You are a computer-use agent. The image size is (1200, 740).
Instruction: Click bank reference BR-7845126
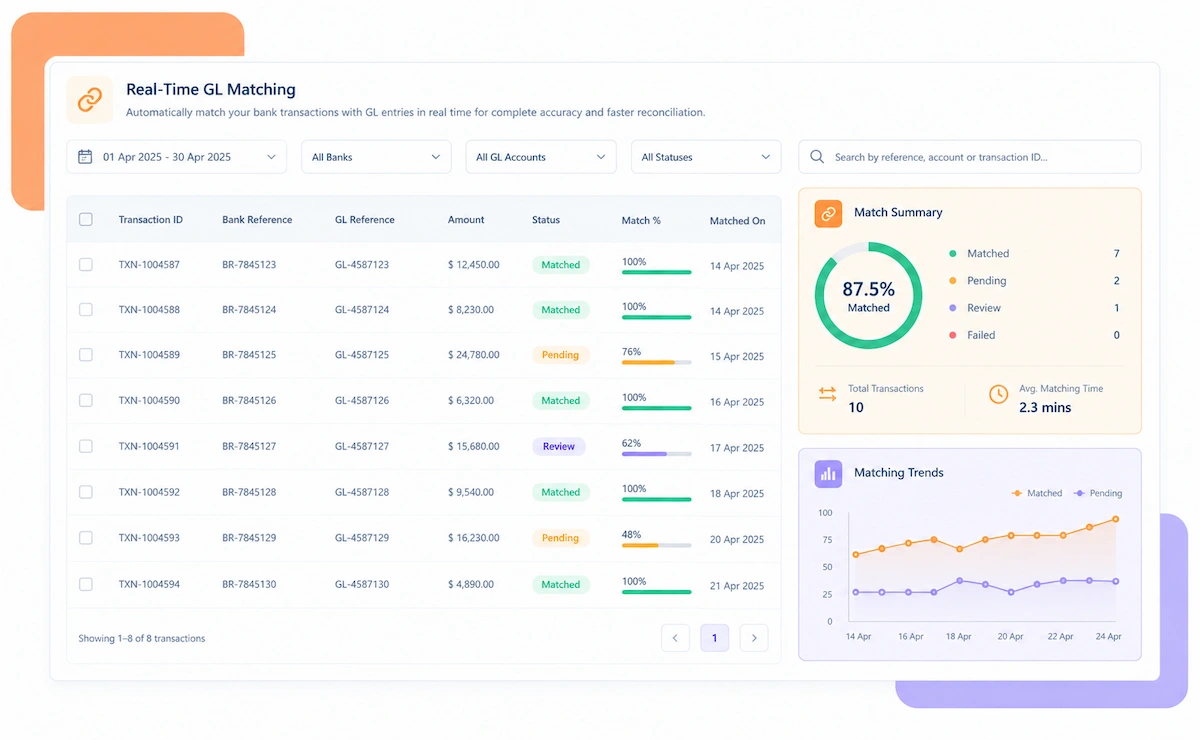[249, 401]
